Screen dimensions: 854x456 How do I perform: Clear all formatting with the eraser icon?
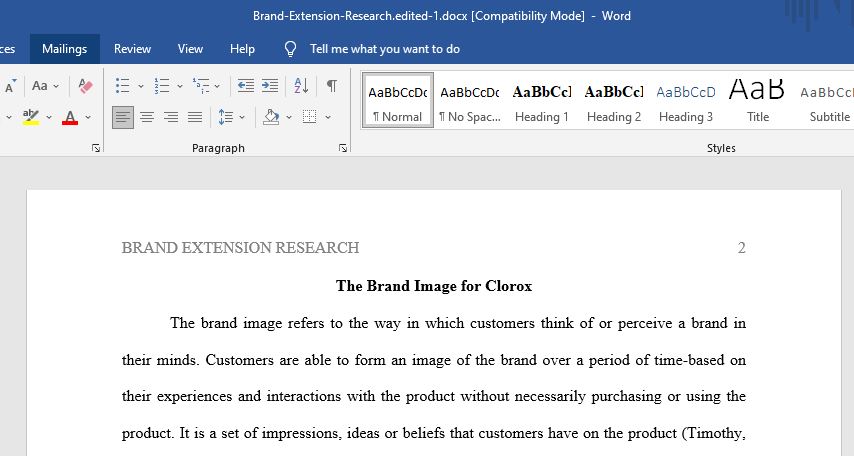[85, 86]
